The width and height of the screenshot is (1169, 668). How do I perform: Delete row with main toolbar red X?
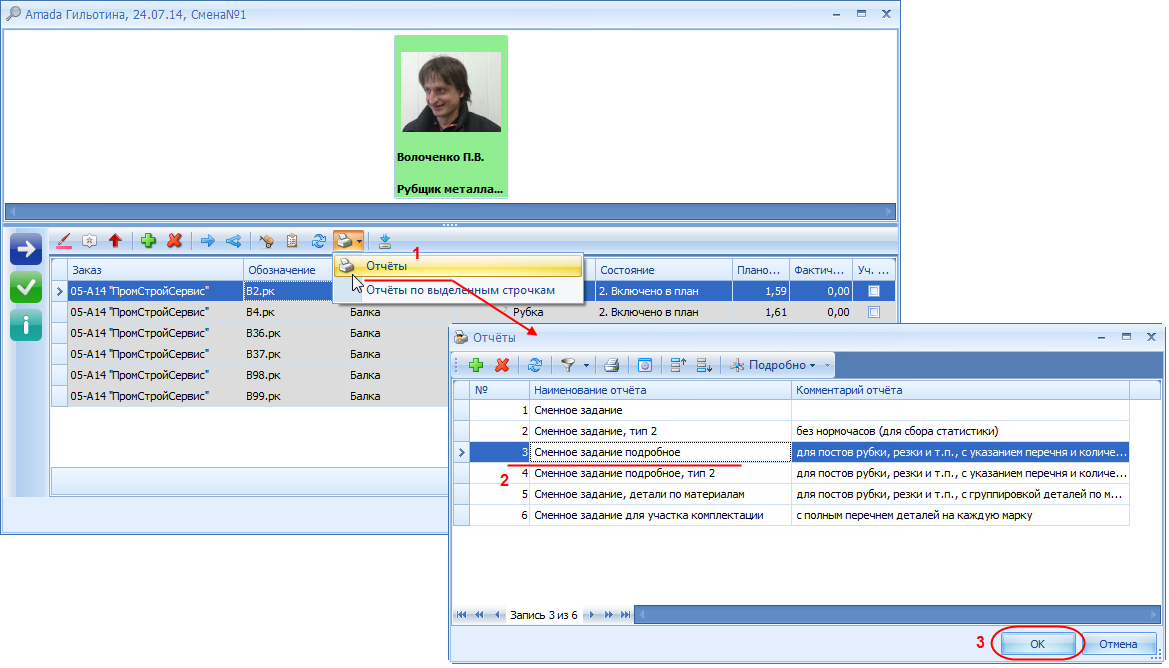174,241
